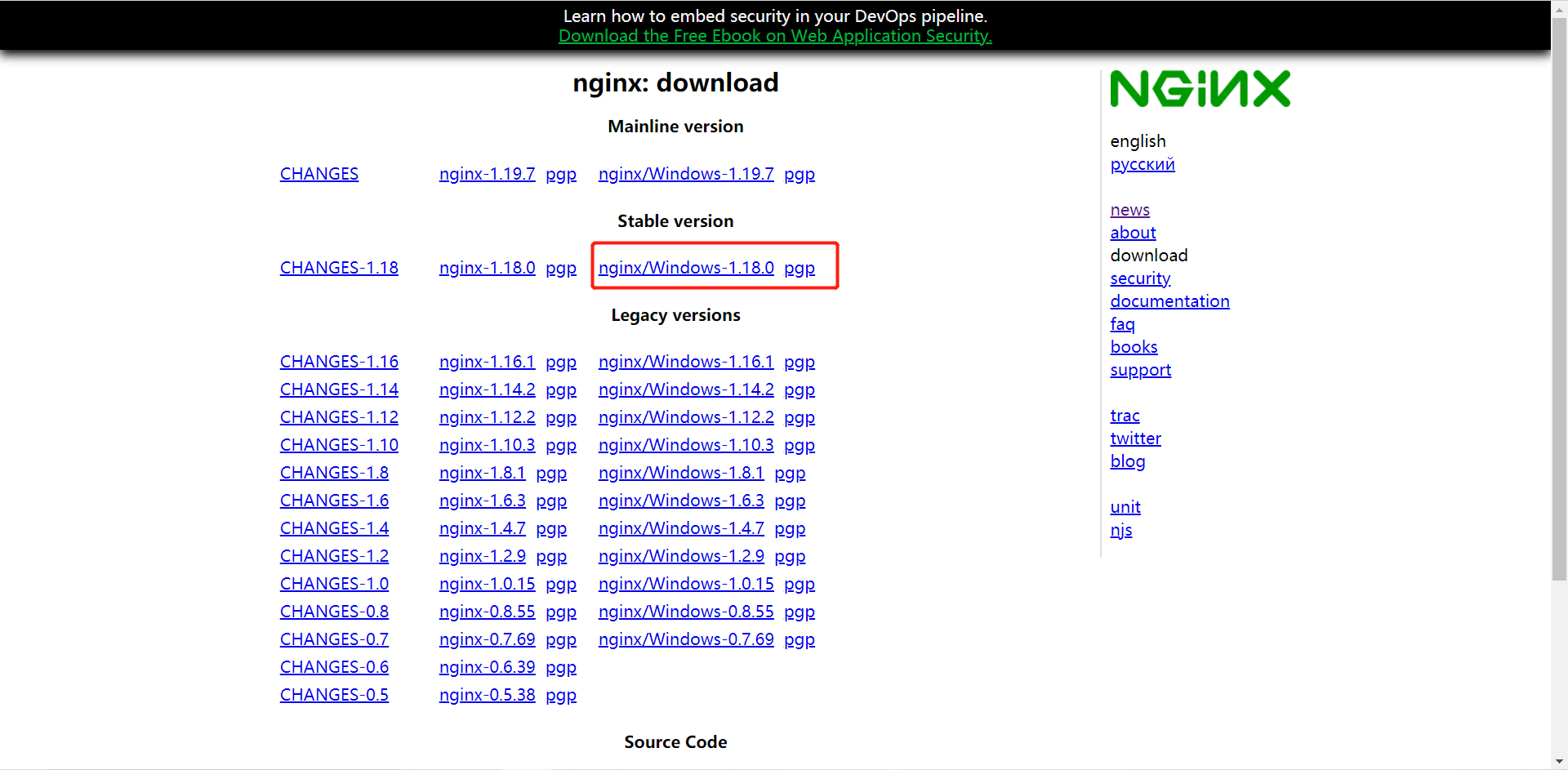This screenshot has width=1568, height=770.
Task: Switch language to русский
Action: pyautogui.click(x=1143, y=164)
